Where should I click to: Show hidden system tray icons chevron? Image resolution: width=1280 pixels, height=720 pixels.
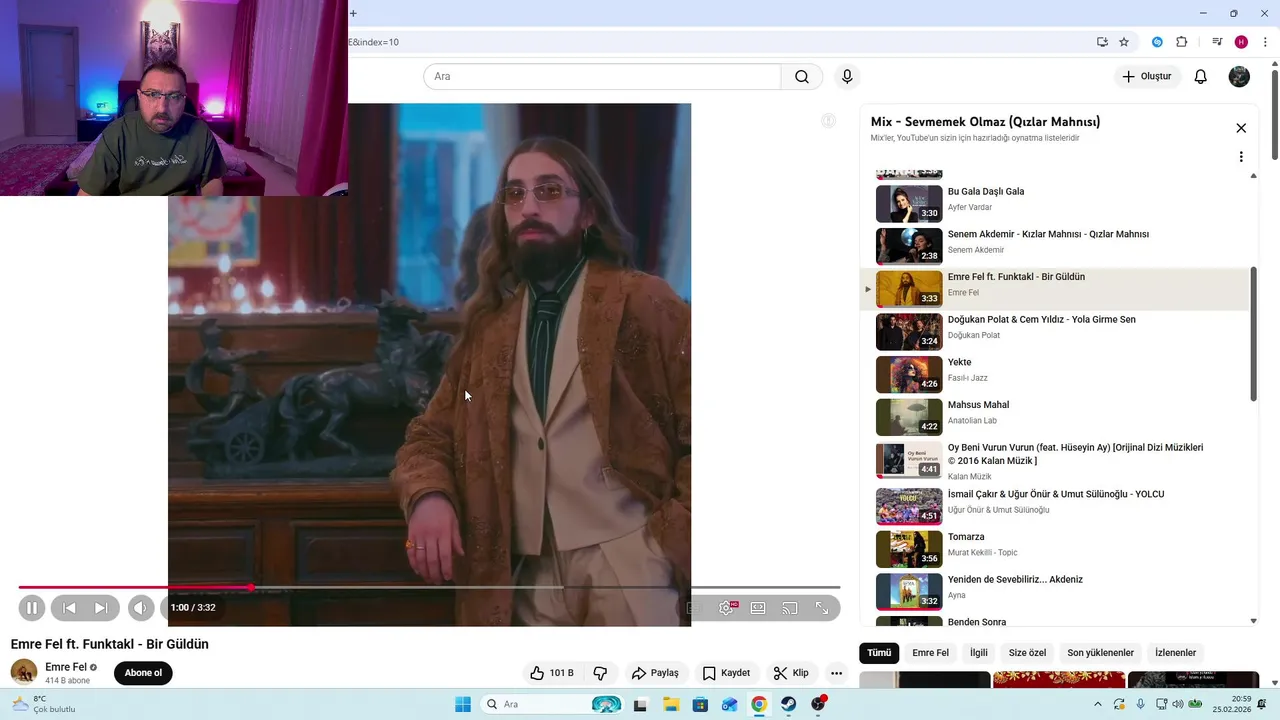tap(1098, 704)
